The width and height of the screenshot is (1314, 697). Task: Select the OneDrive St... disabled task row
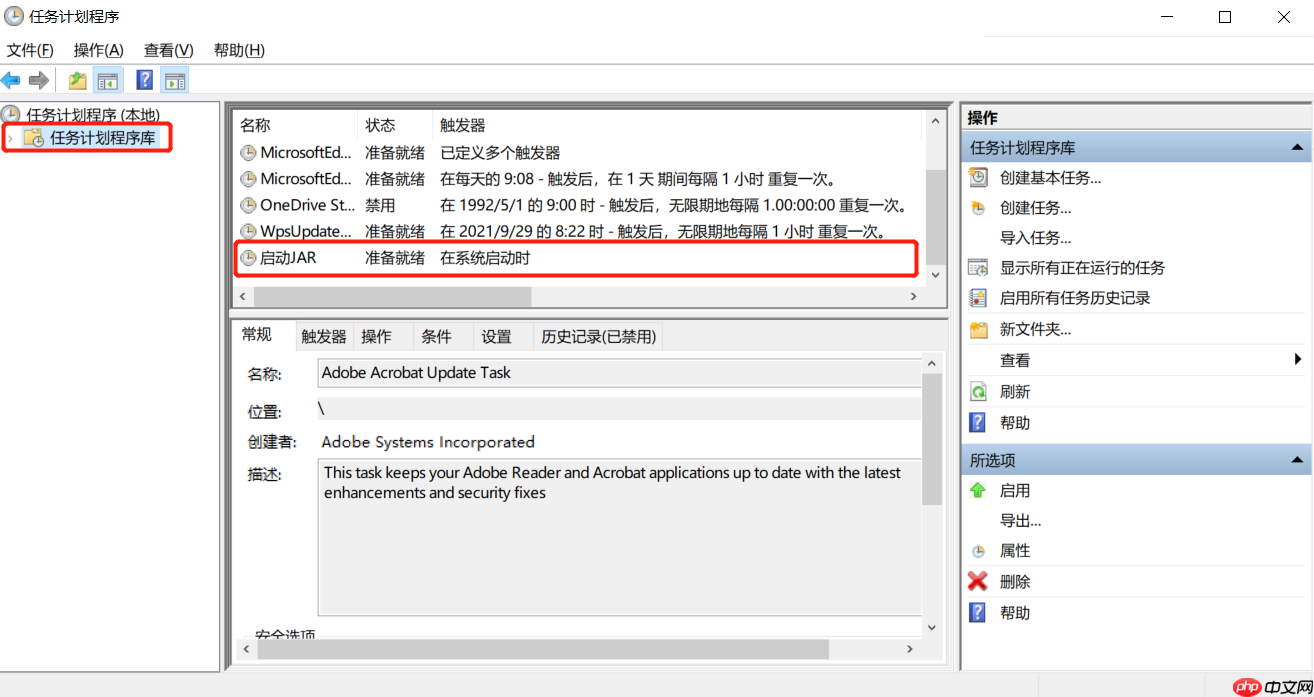(578, 206)
